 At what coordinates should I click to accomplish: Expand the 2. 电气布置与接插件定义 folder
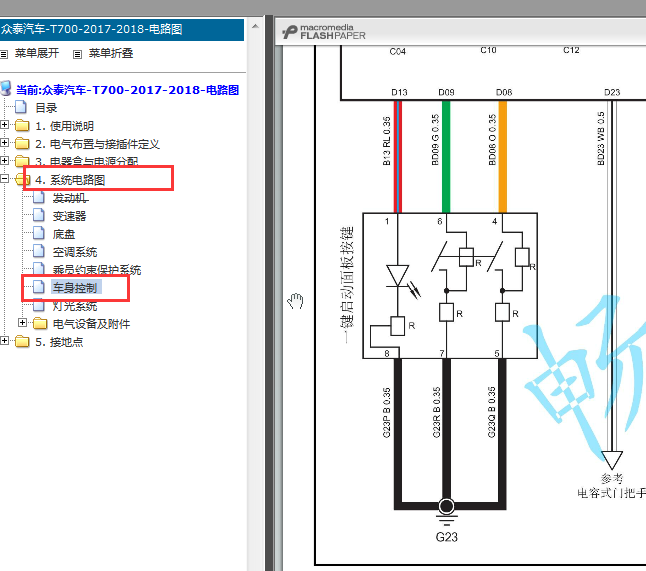[5, 143]
